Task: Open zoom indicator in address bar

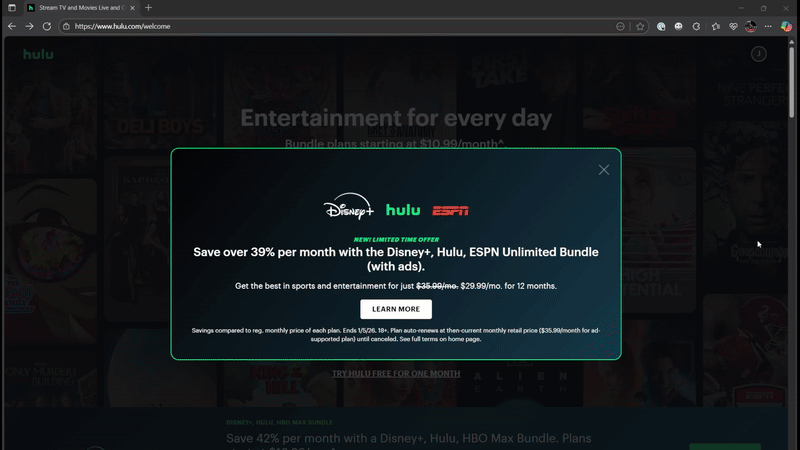Action: (620, 27)
